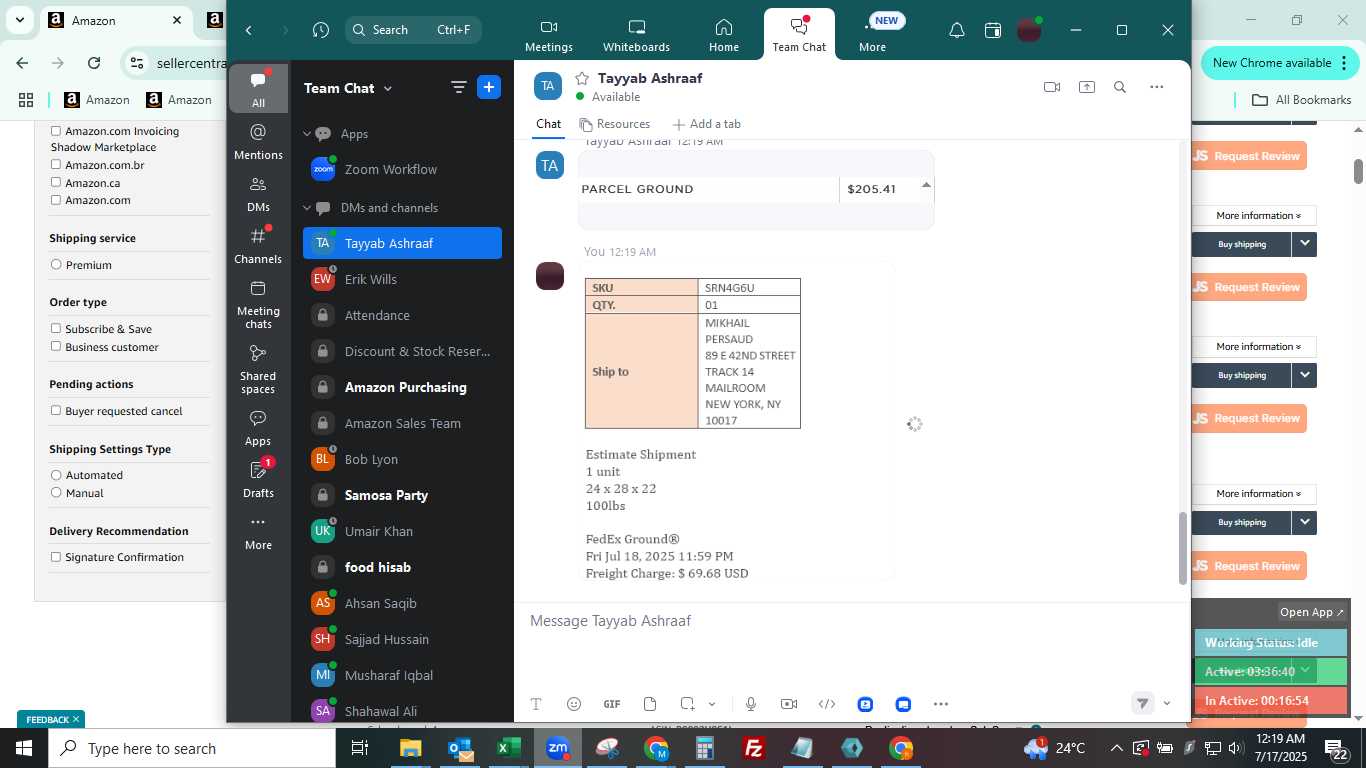
Task: Open Zoom notifications bell
Action: point(957,30)
